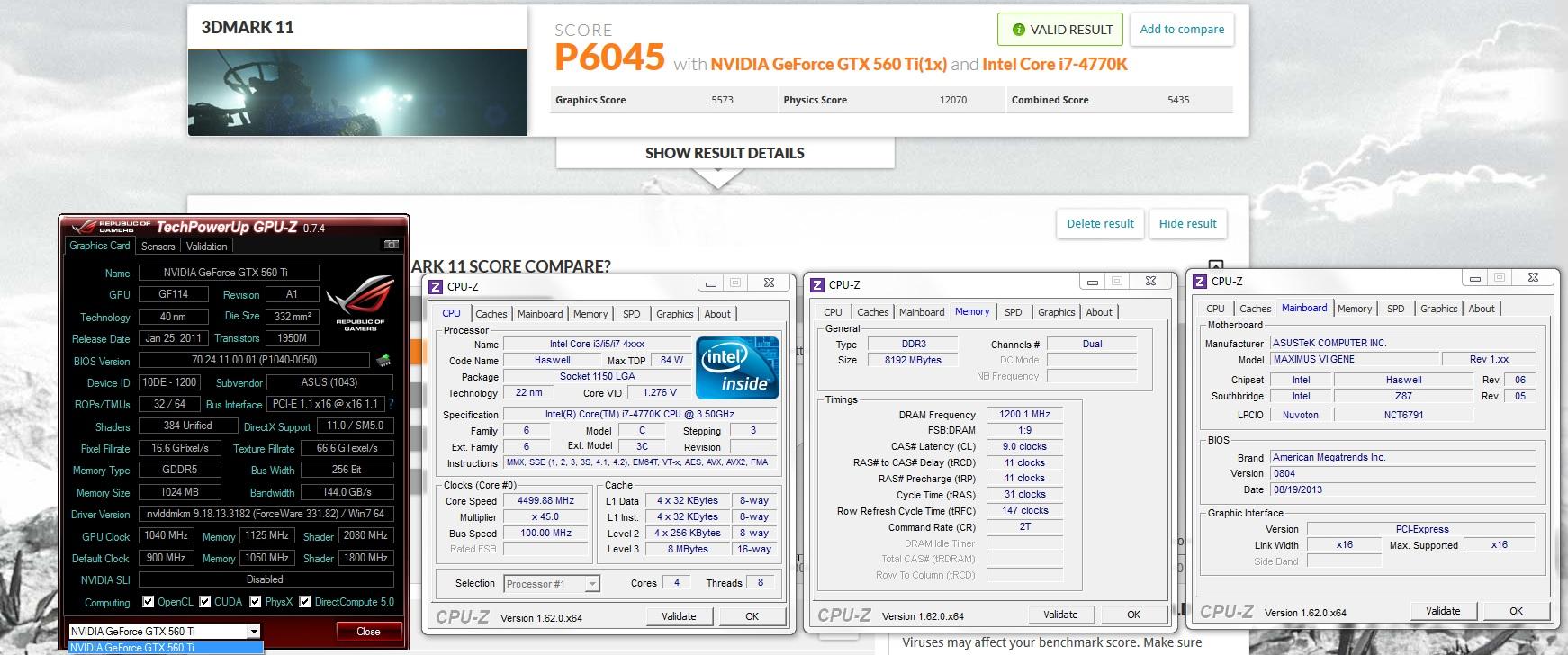Click Validate in the Mainboard CPU-Z window
This screenshot has width=1568, height=655.
[1443, 611]
